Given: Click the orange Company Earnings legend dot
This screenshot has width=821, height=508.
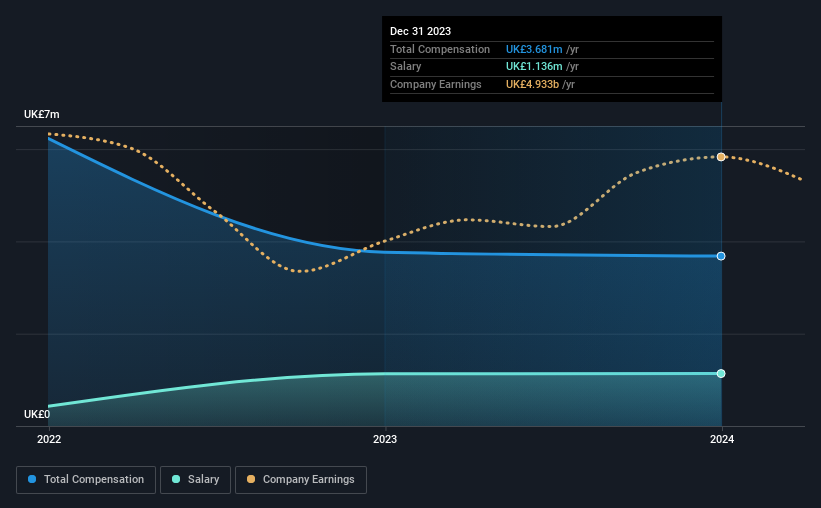Looking at the screenshot, I should click(251, 479).
